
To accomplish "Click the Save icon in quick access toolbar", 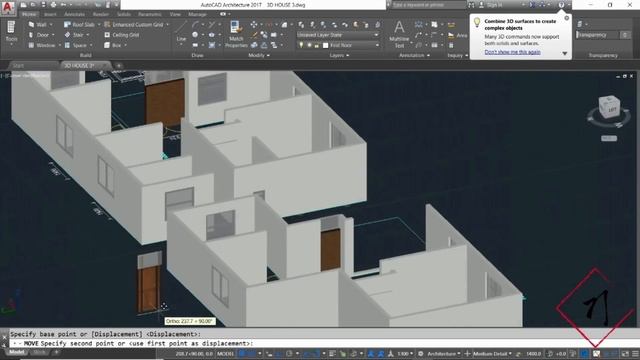I will tap(43, 5).
